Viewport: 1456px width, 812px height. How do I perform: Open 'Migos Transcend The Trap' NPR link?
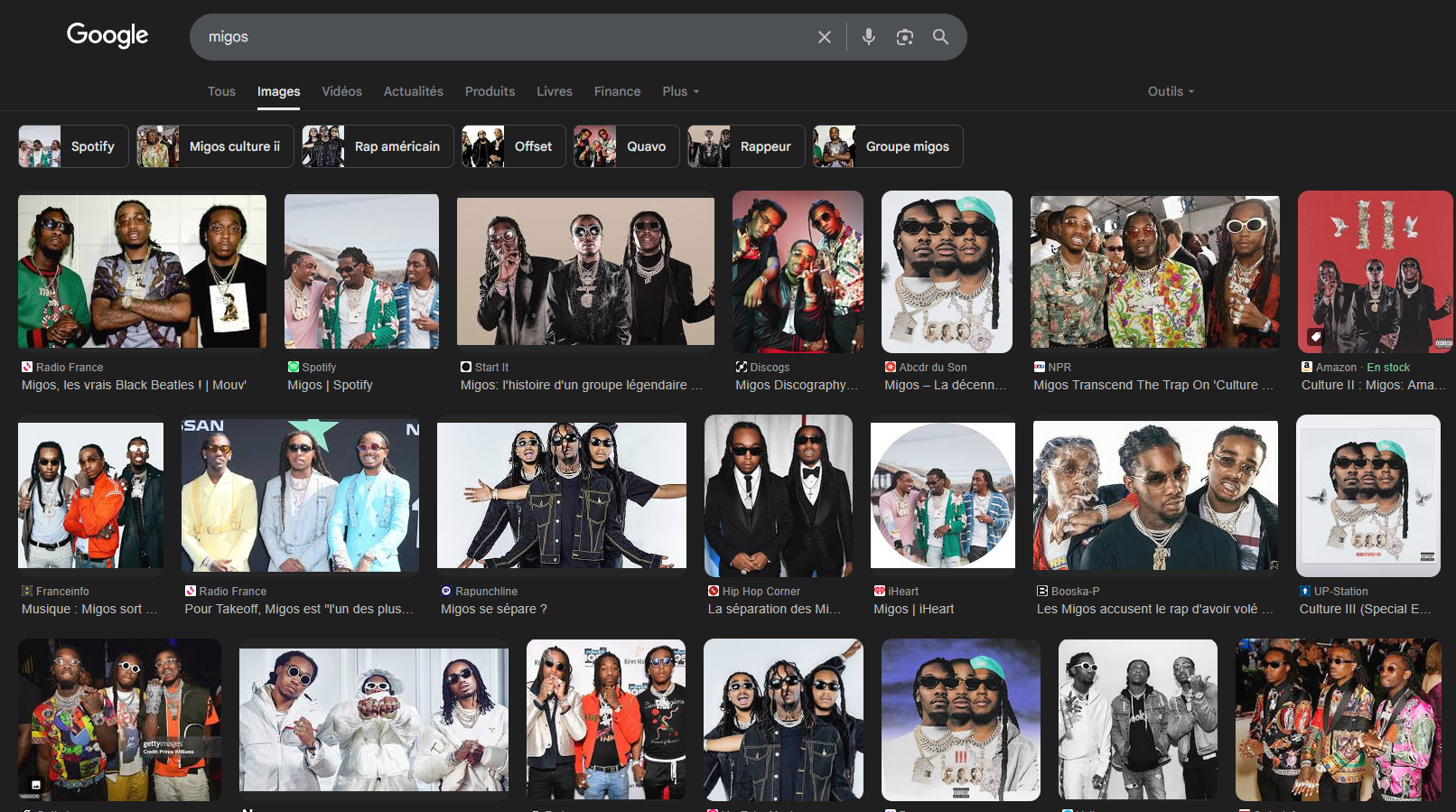click(1153, 385)
